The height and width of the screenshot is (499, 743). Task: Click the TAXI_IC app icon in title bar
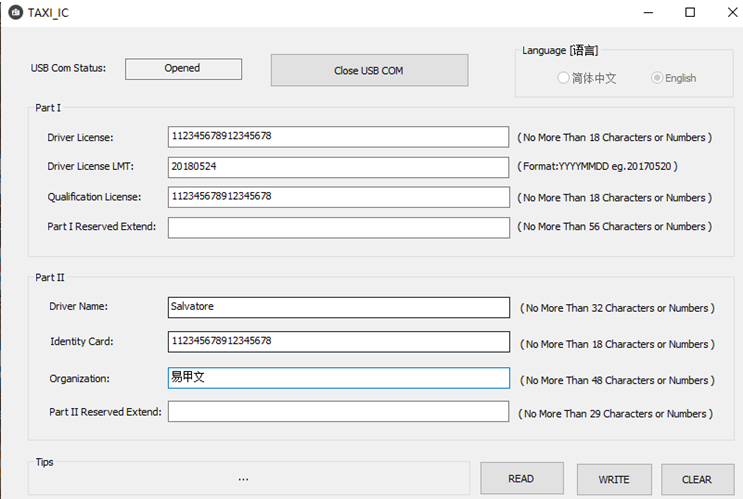click(15, 12)
